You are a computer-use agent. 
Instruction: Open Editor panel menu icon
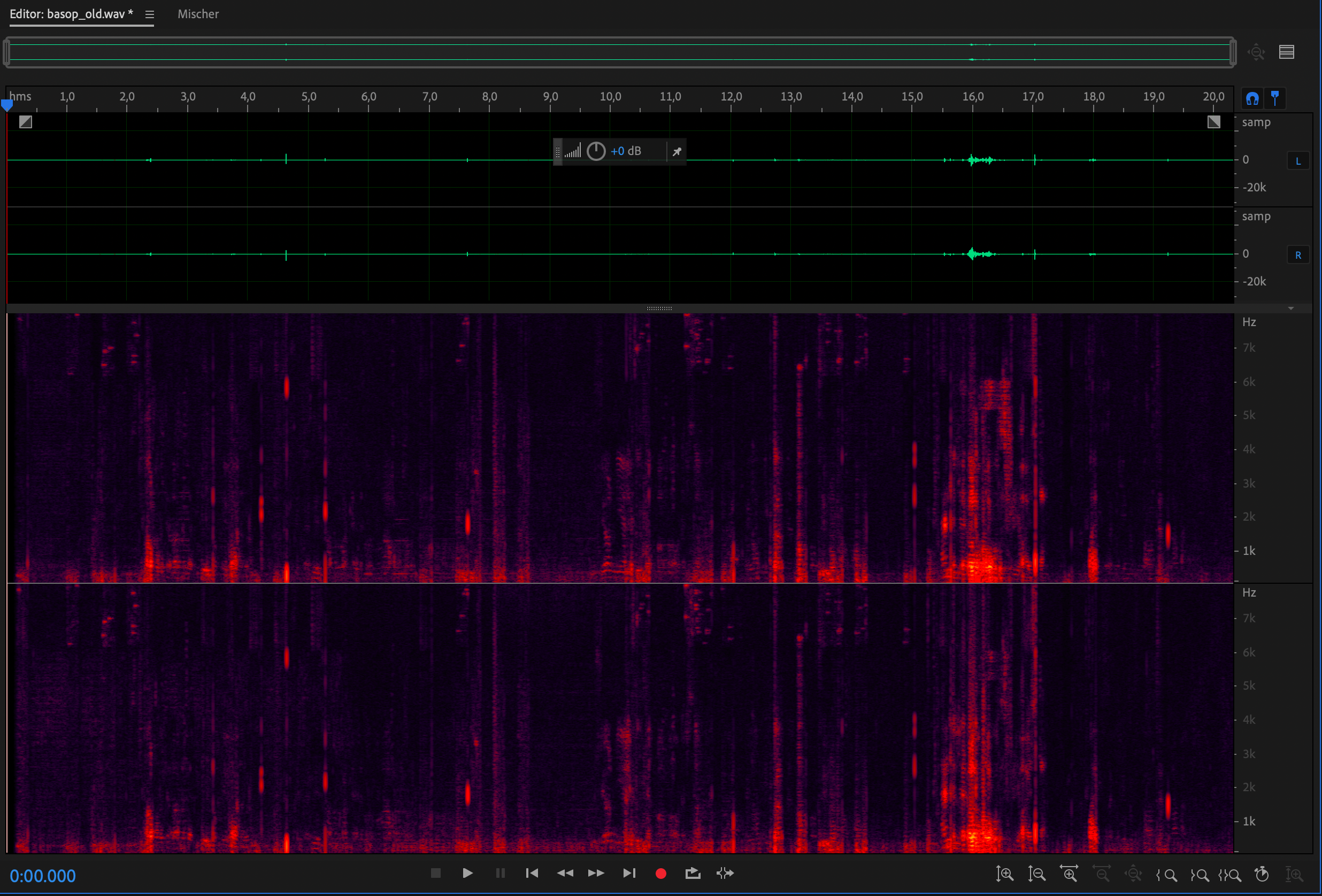pyautogui.click(x=150, y=14)
